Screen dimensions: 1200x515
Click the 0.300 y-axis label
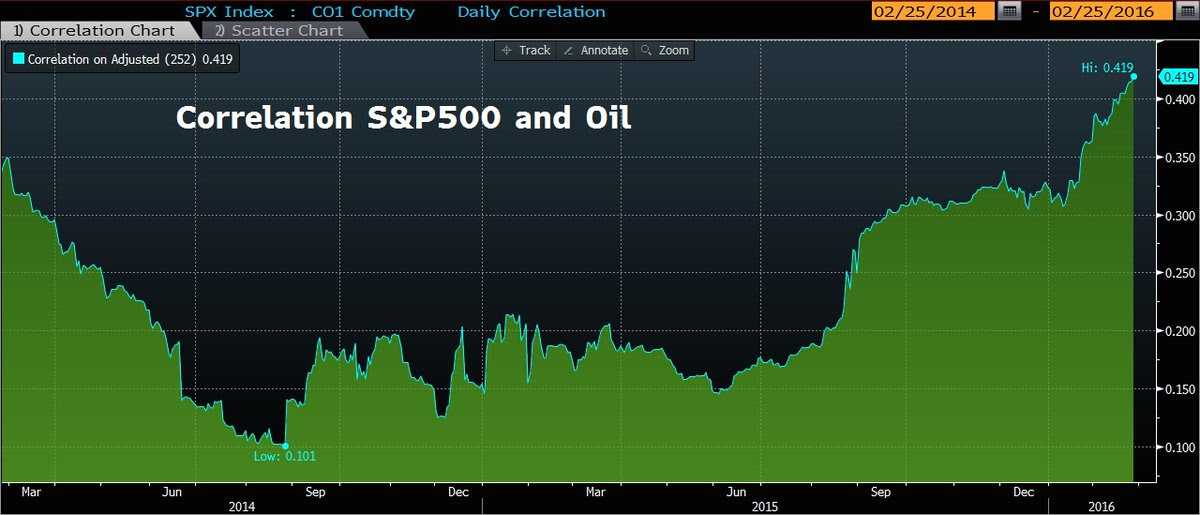pyautogui.click(x=1178, y=215)
